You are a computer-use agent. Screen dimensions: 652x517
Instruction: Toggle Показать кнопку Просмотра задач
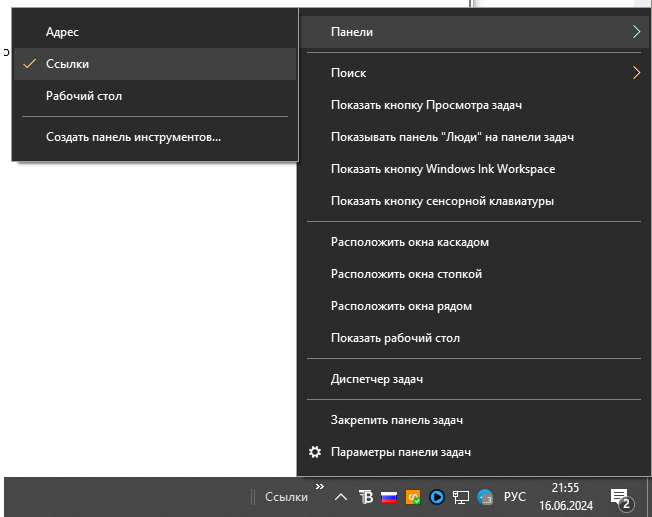[x=474, y=105]
